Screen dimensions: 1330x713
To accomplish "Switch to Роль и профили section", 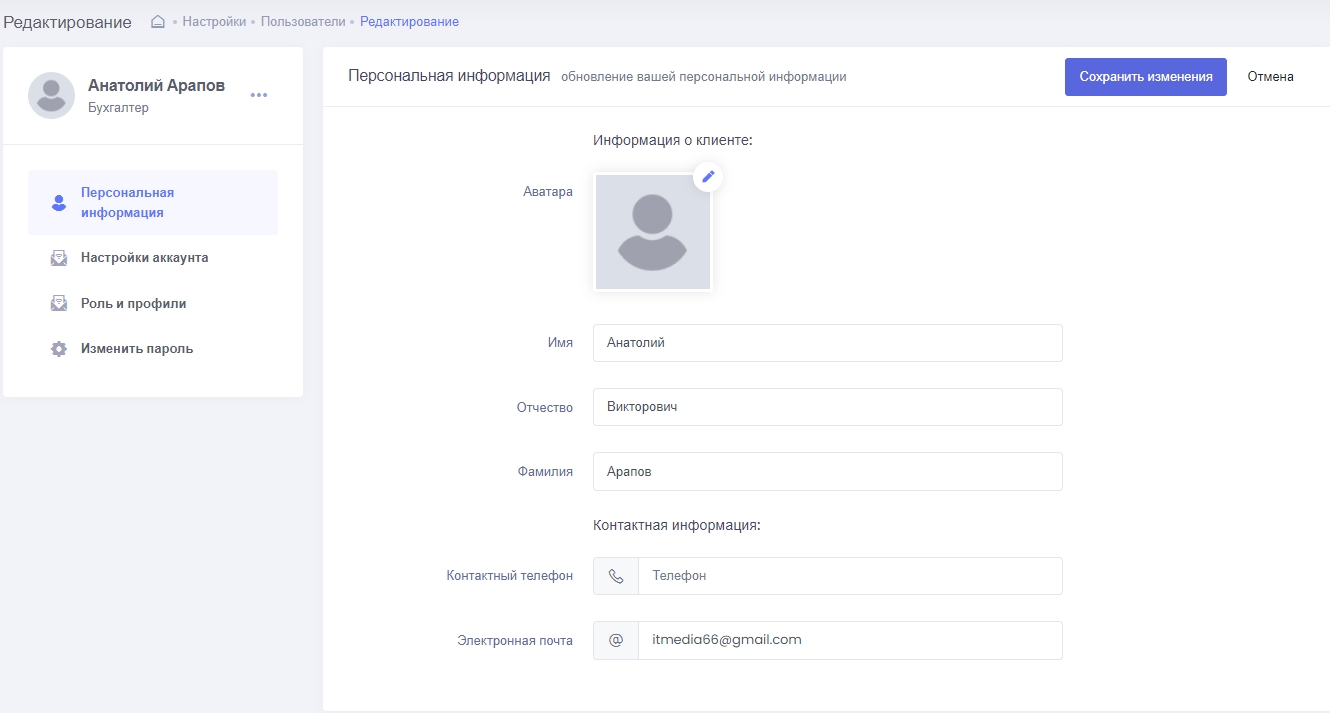I will 133,304.
